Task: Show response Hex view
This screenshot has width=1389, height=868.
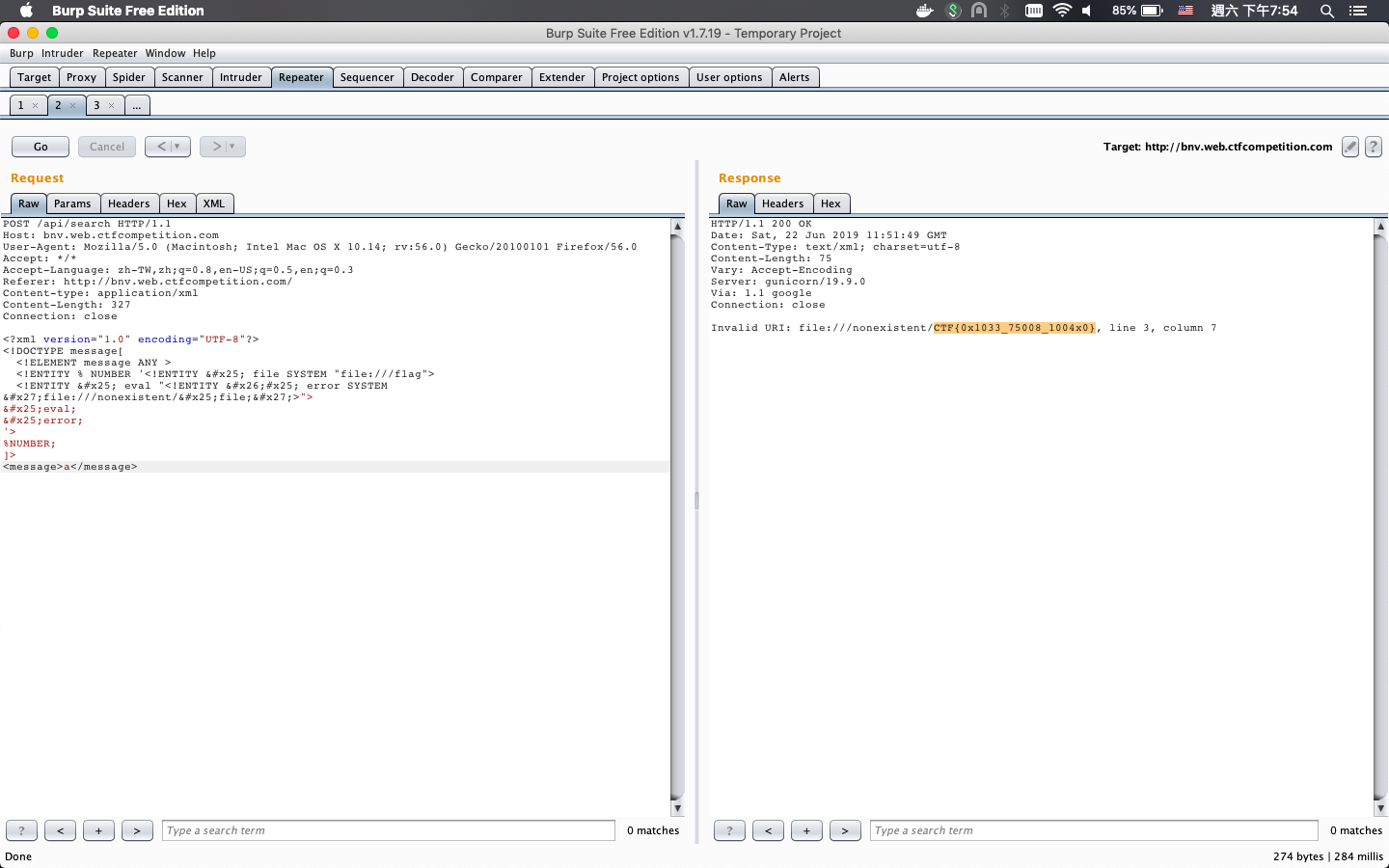Action: [x=831, y=203]
